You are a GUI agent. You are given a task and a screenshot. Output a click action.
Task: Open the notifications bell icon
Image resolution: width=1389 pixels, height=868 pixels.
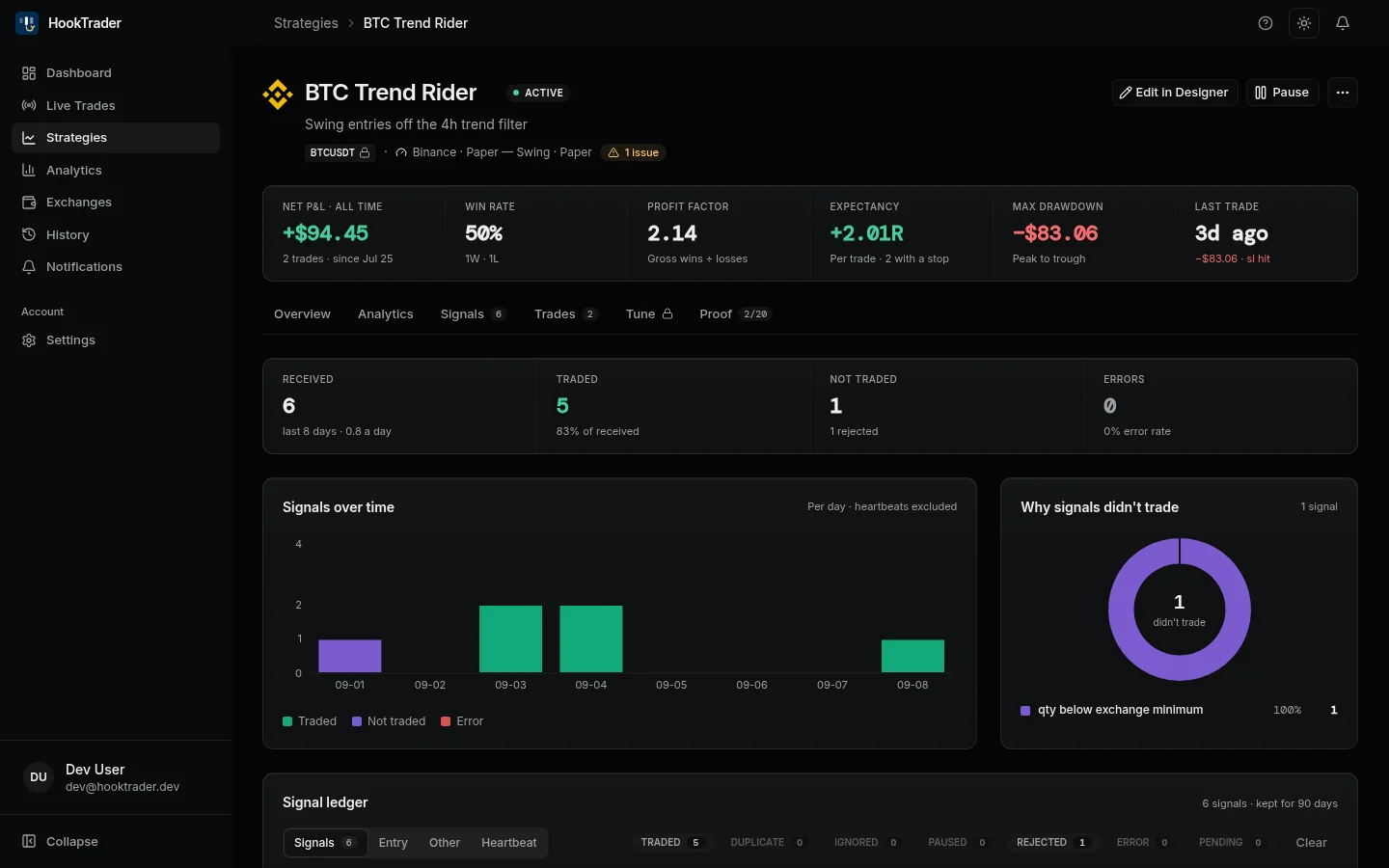point(1343,23)
